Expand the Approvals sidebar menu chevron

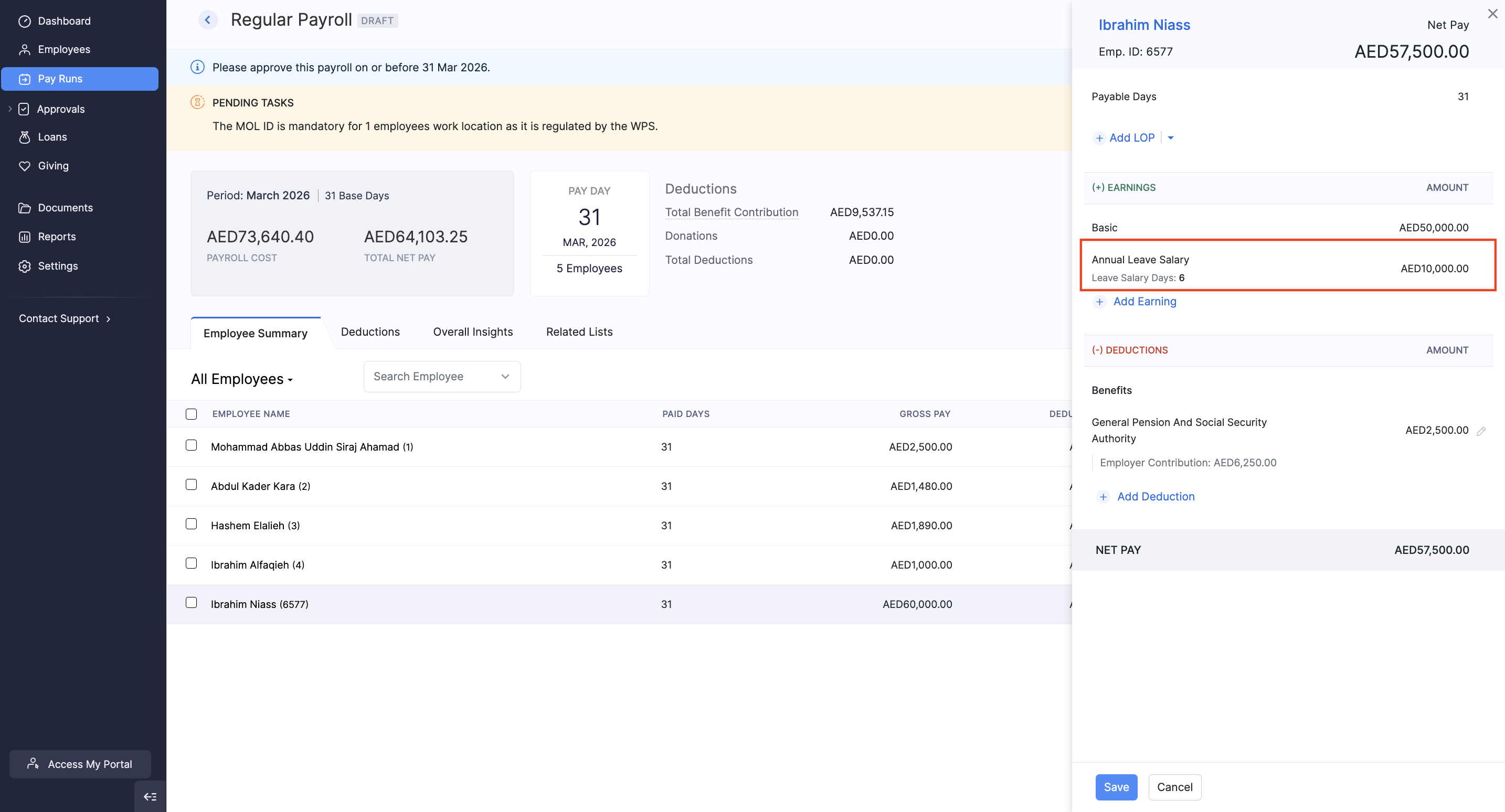[x=9, y=109]
